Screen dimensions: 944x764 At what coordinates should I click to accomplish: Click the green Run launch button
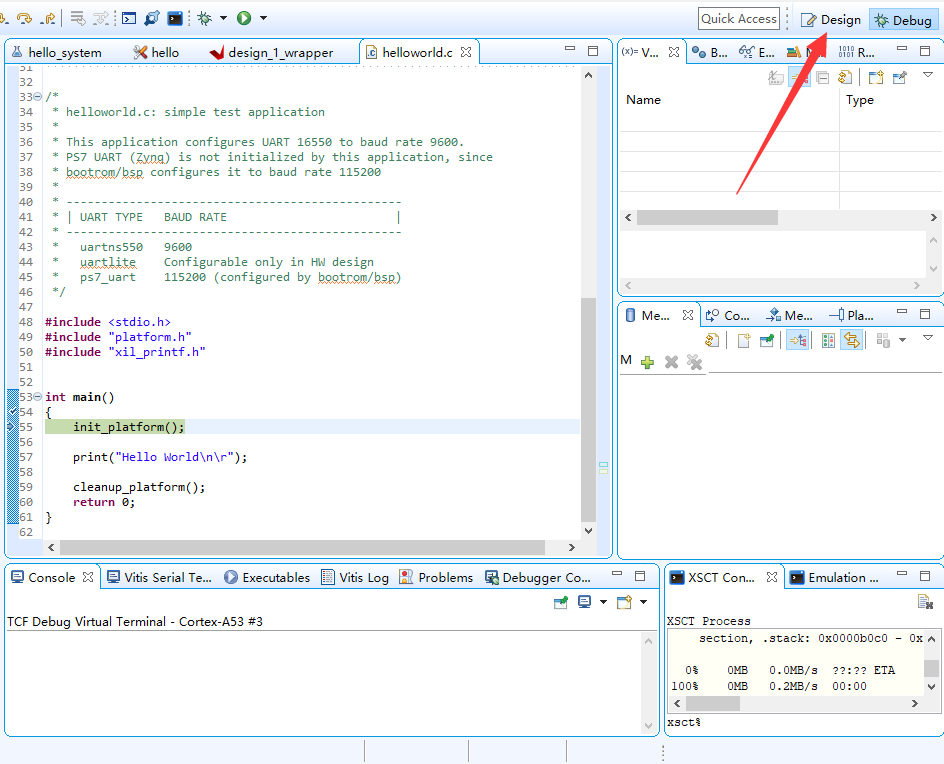click(244, 18)
